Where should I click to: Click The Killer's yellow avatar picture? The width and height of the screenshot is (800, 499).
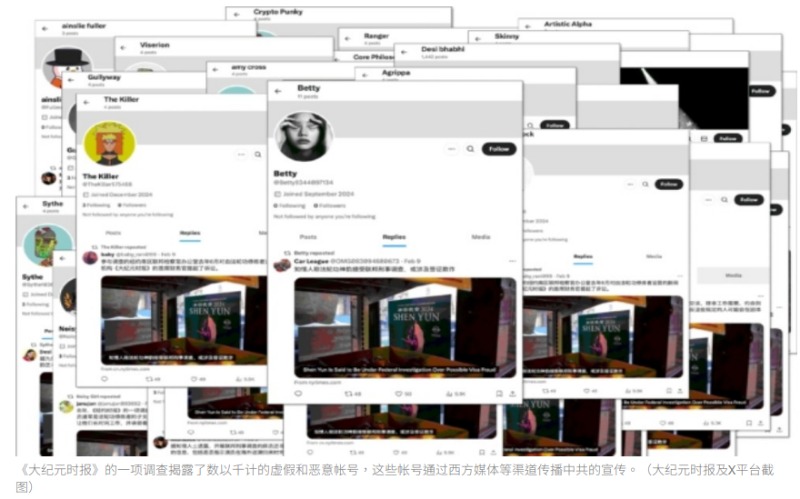click(110, 143)
